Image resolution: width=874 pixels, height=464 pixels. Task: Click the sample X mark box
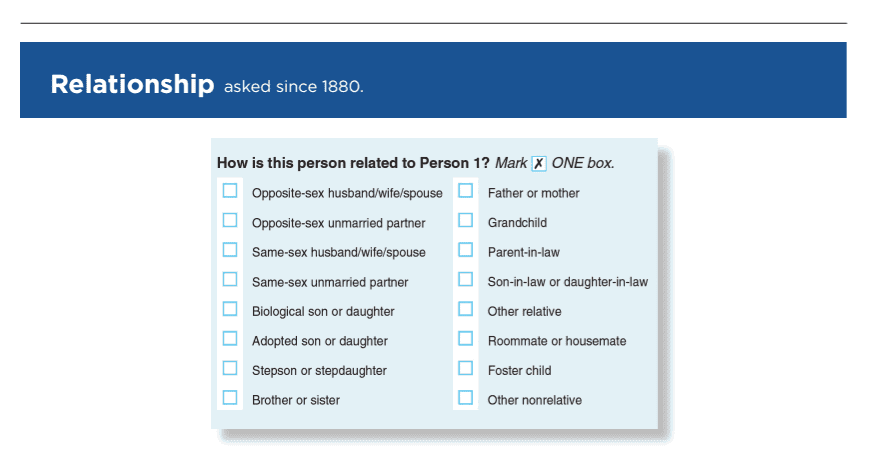(539, 164)
